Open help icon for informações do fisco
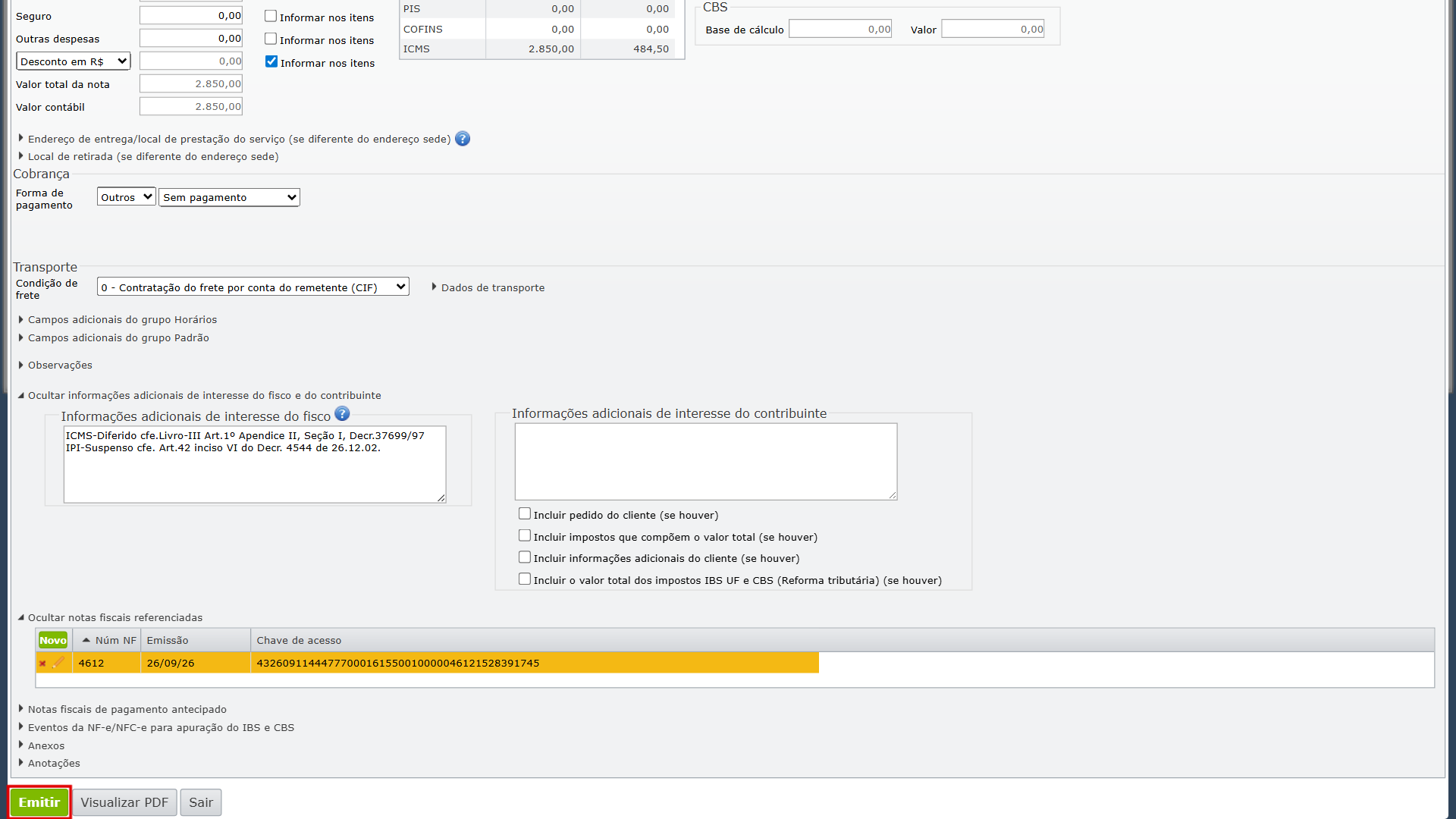 [342, 414]
